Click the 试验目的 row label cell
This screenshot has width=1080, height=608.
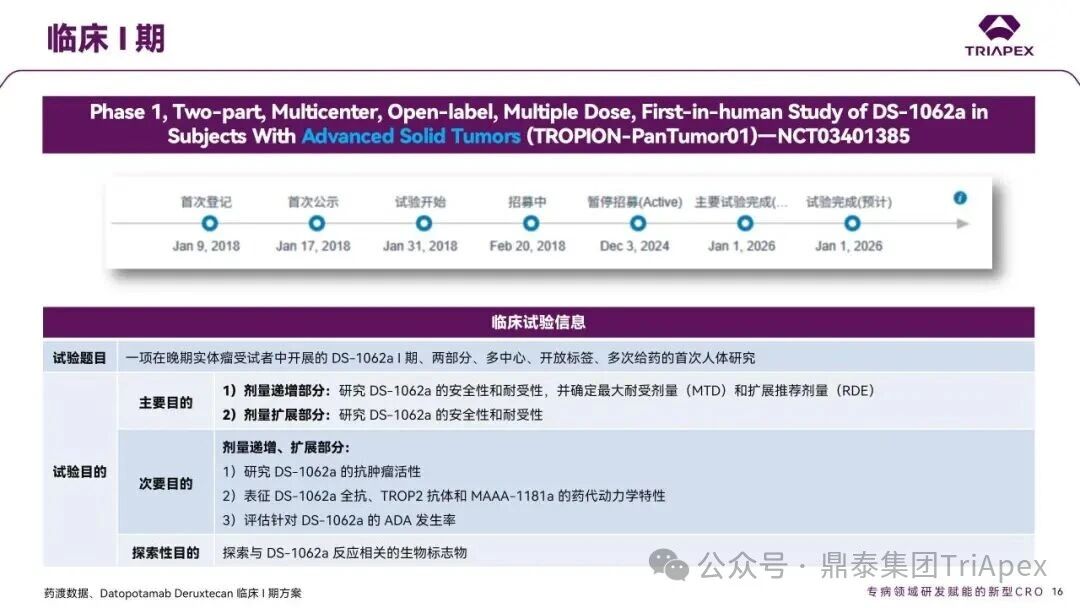[x=80, y=471]
